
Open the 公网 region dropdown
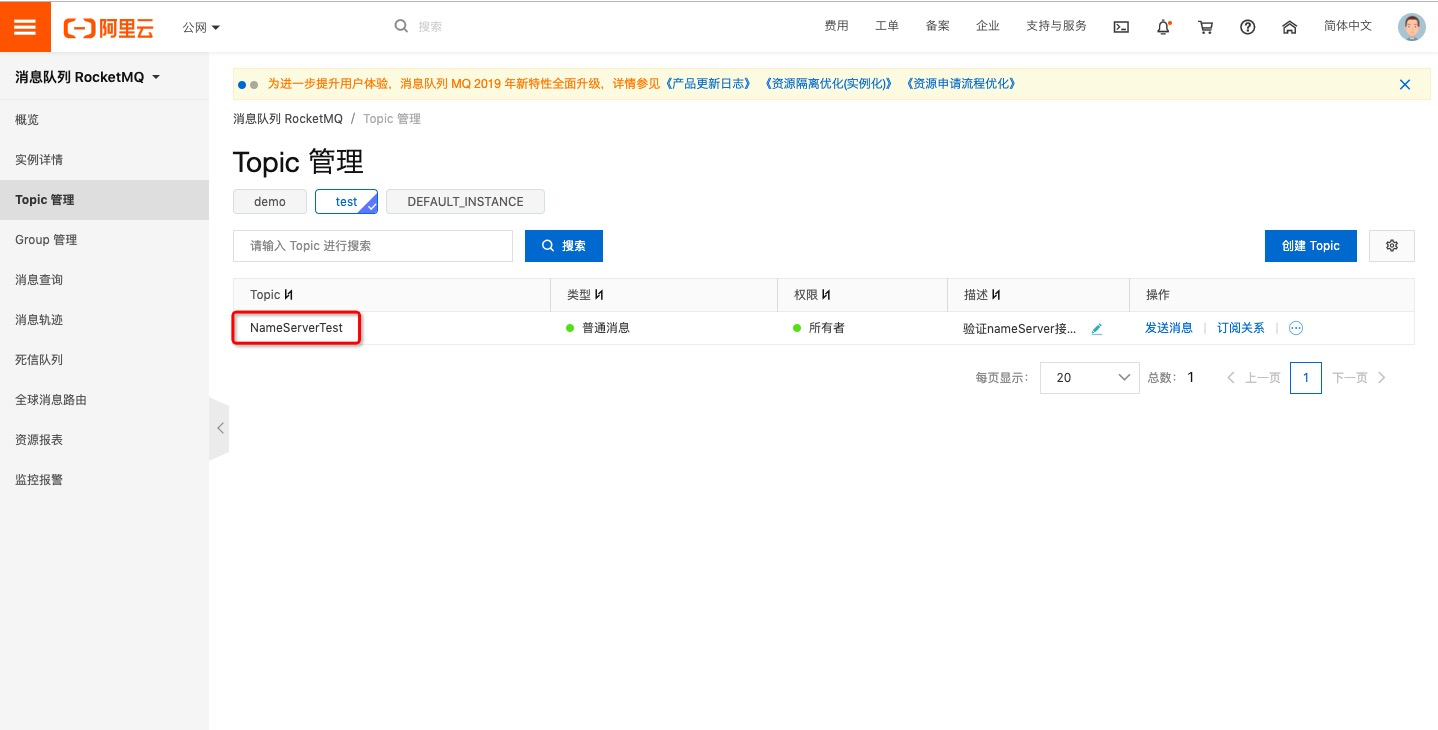coord(201,27)
